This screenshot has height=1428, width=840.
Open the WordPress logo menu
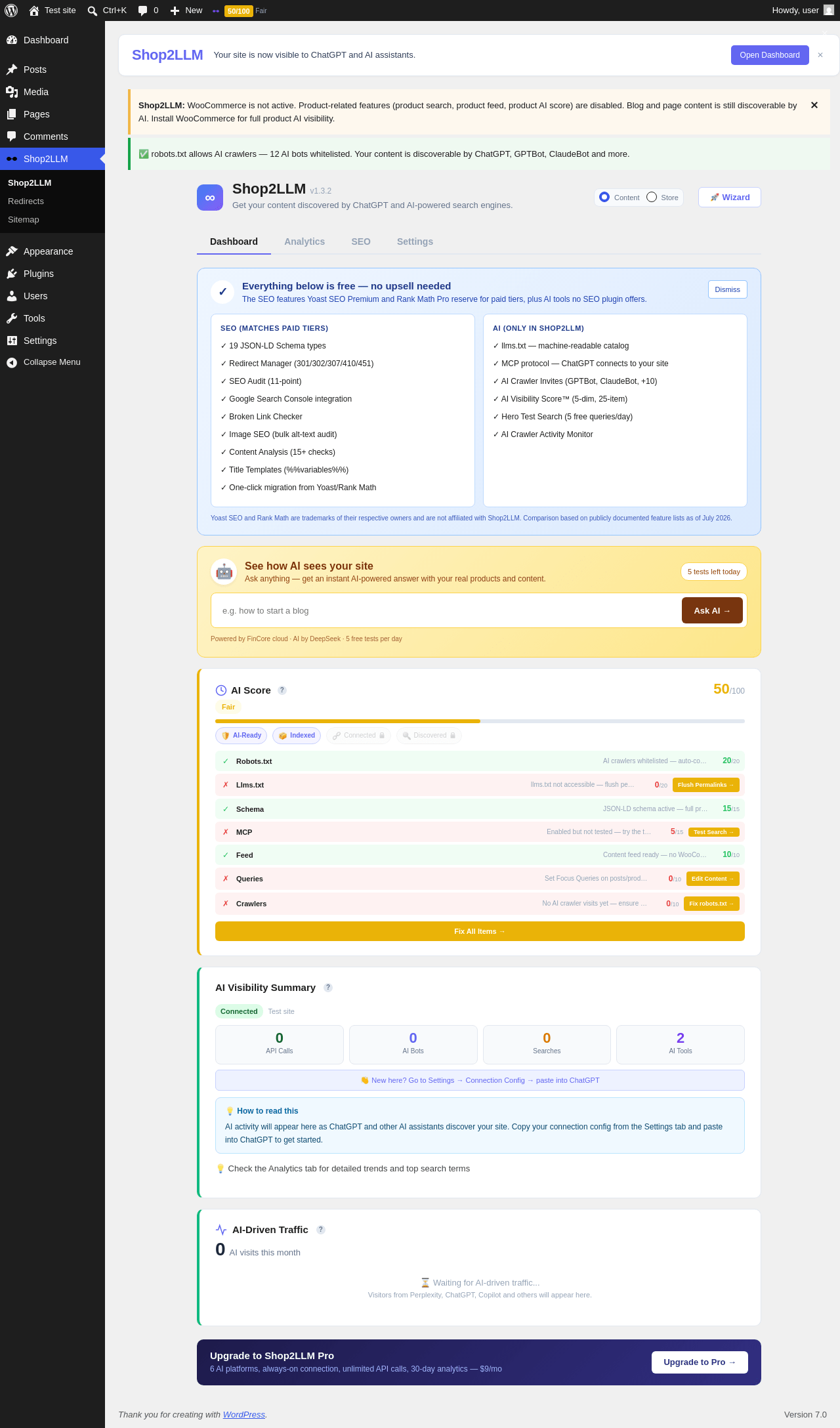[x=11, y=10]
